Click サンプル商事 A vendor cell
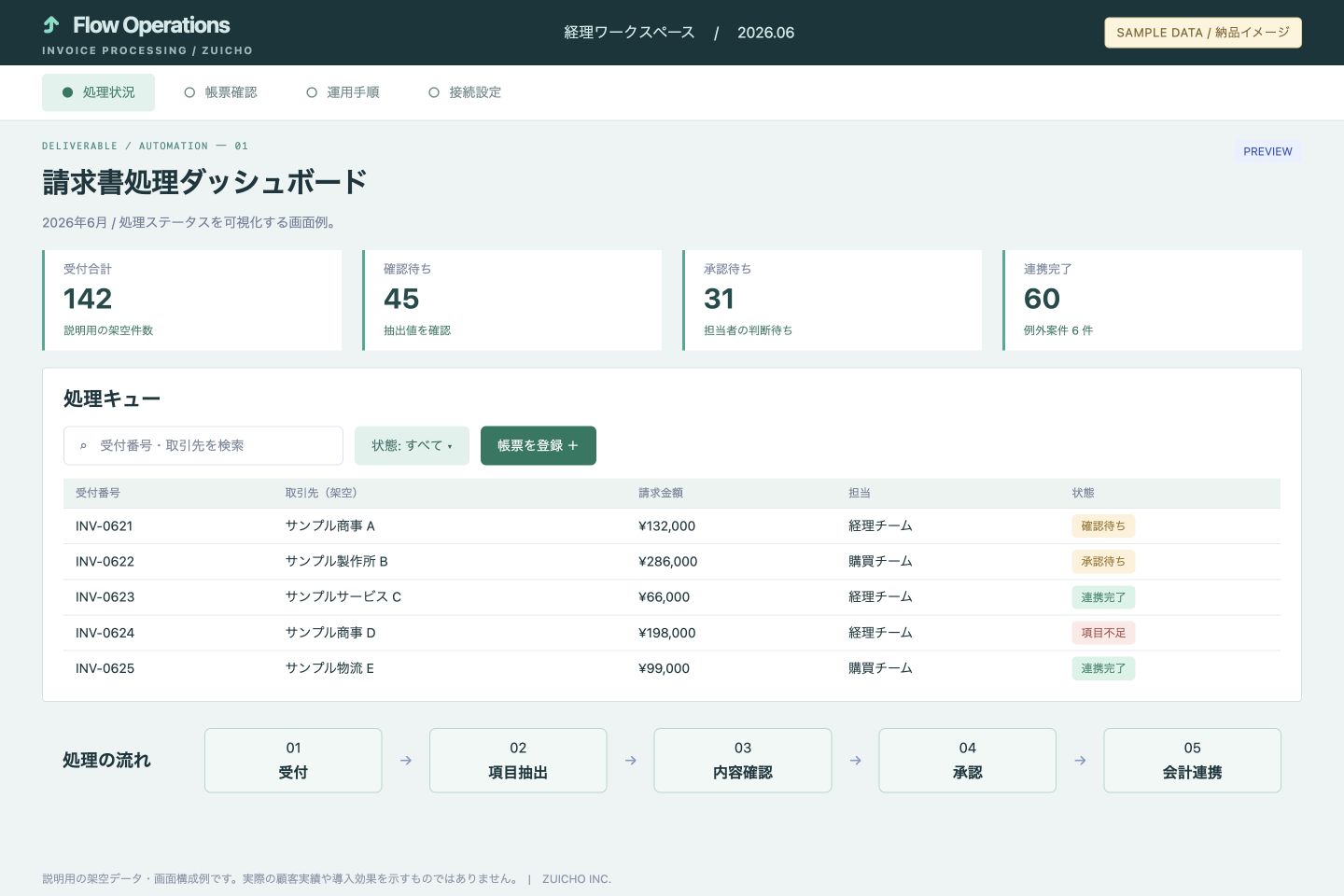1344x896 pixels. 330,526
